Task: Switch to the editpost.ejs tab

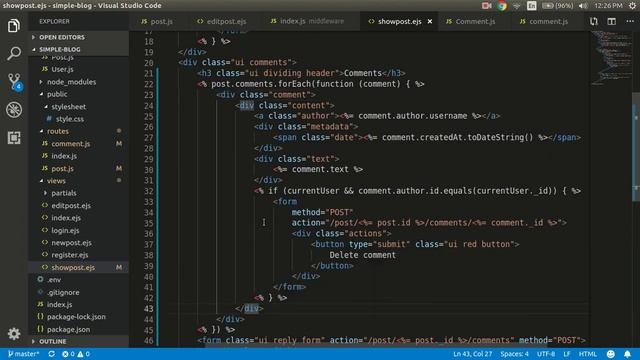Action: (222, 21)
